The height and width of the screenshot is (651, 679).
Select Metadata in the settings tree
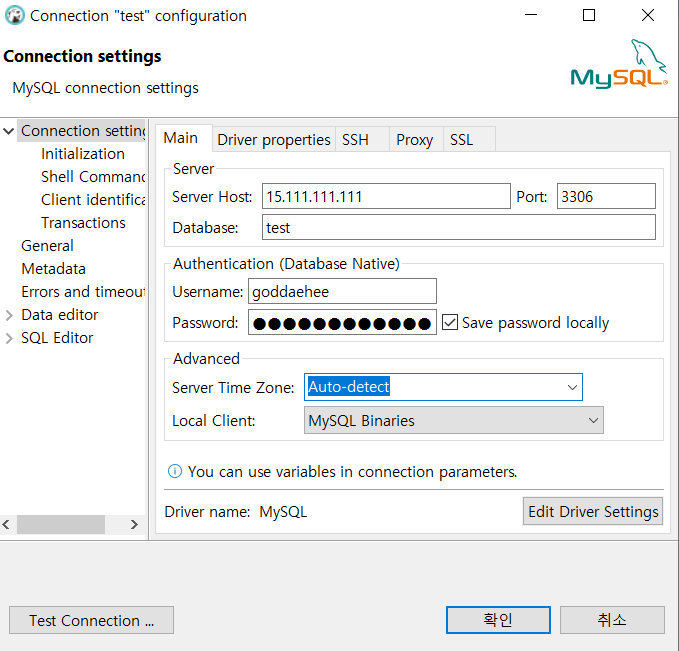(x=53, y=269)
